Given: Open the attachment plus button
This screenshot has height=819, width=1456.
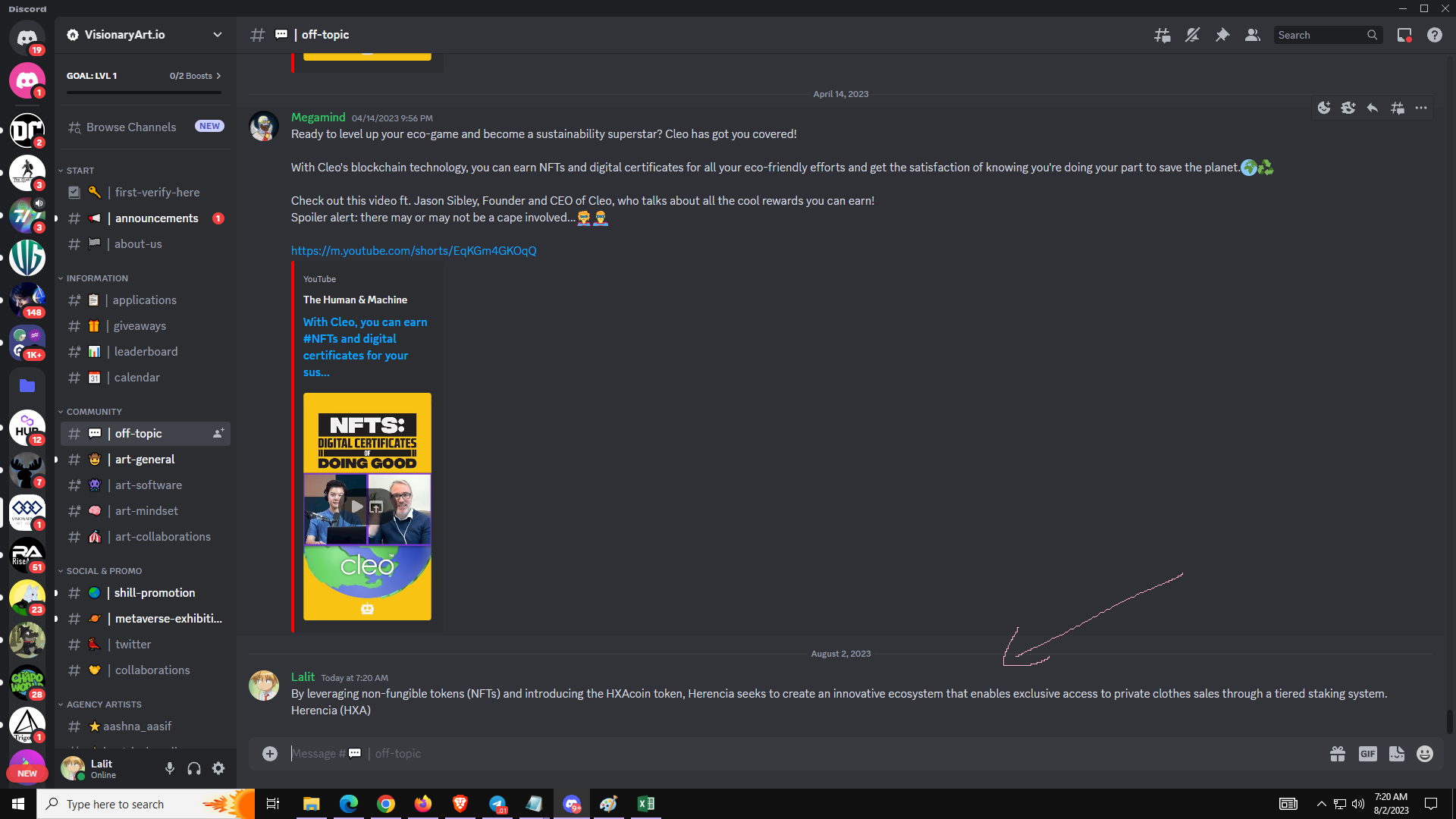Looking at the screenshot, I should pos(270,753).
